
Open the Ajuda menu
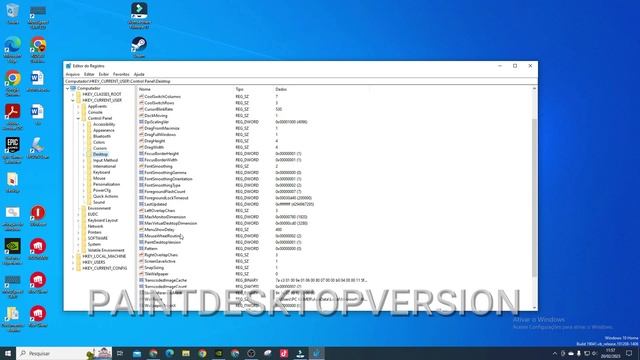click(x=139, y=74)
